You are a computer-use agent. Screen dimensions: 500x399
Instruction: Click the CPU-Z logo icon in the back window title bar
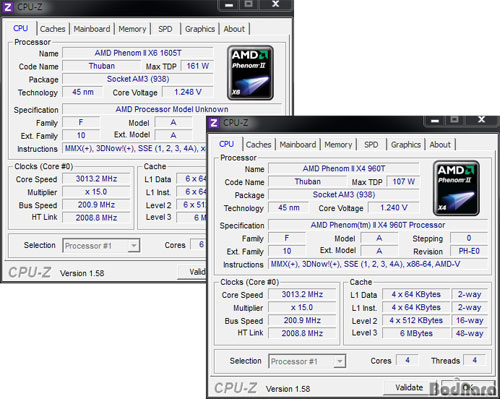[8, 7]
